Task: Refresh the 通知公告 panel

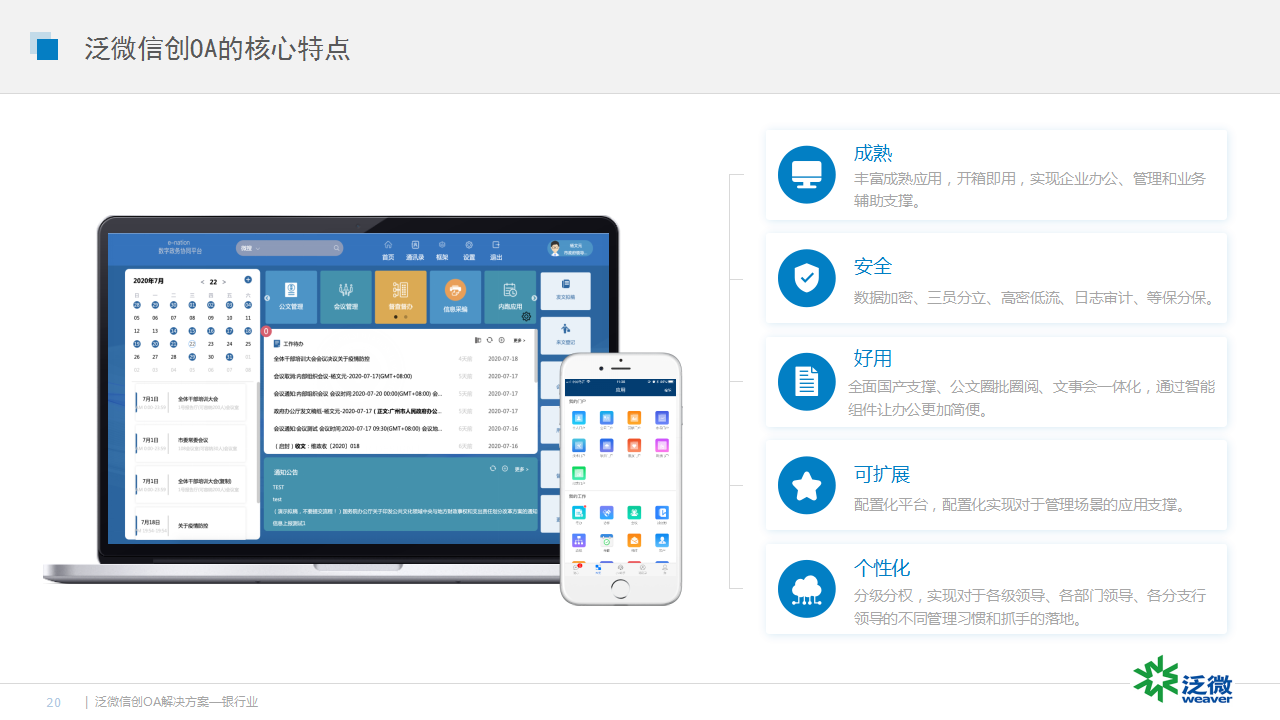Action: (493, 468)
